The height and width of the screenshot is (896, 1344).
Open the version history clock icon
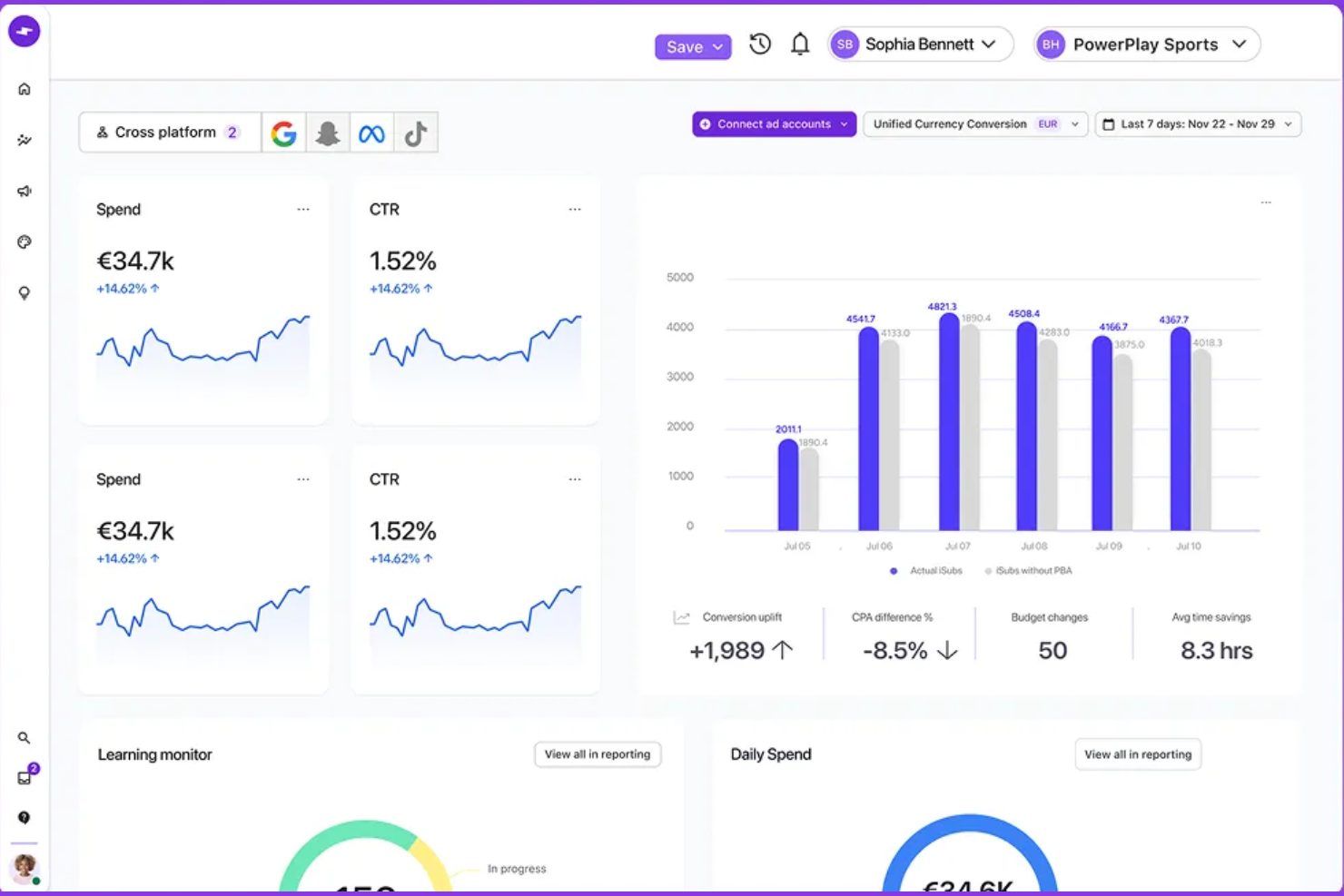[x=760, y=44]
